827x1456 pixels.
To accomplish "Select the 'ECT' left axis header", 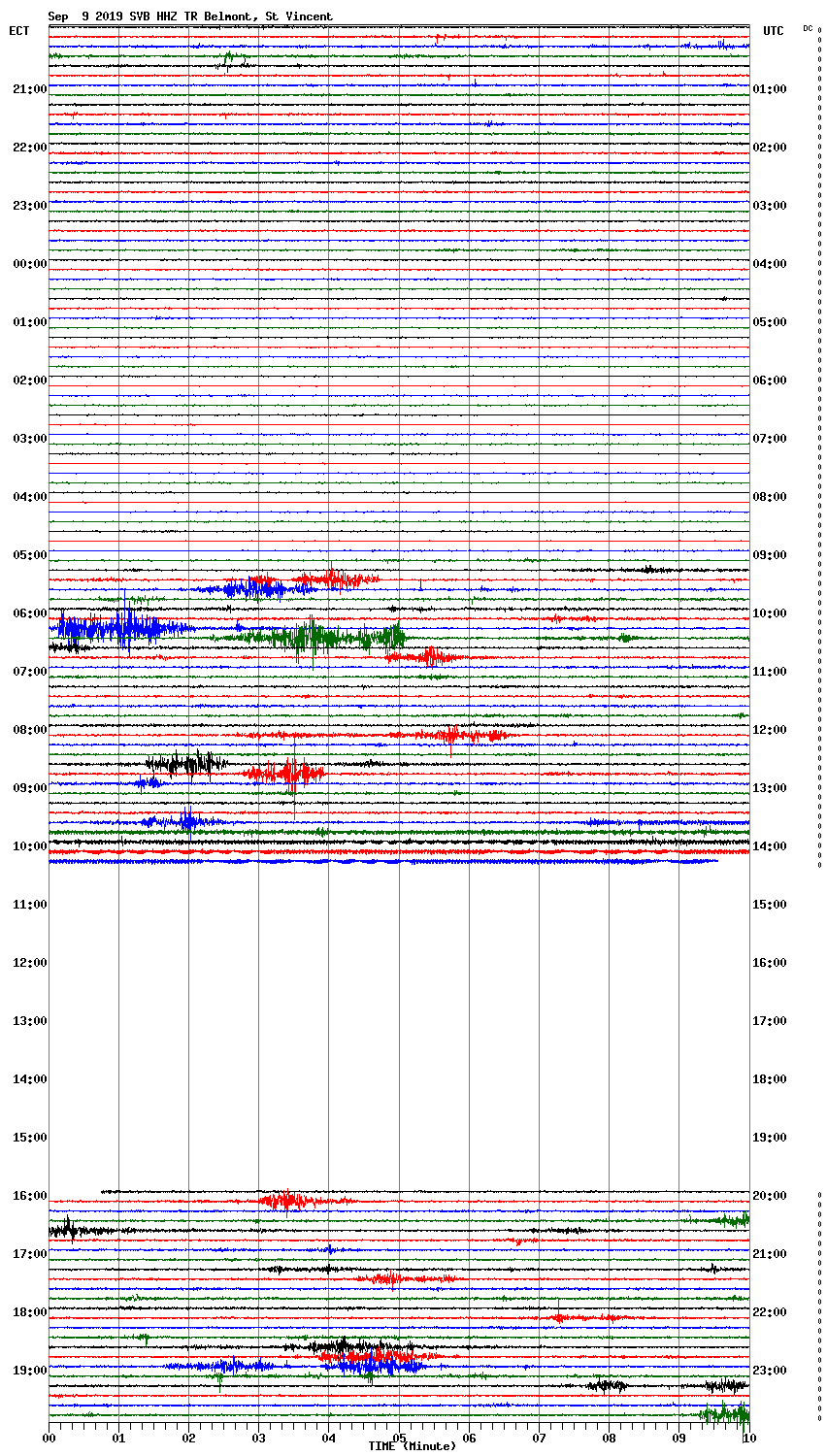I will tap(19, 31).
